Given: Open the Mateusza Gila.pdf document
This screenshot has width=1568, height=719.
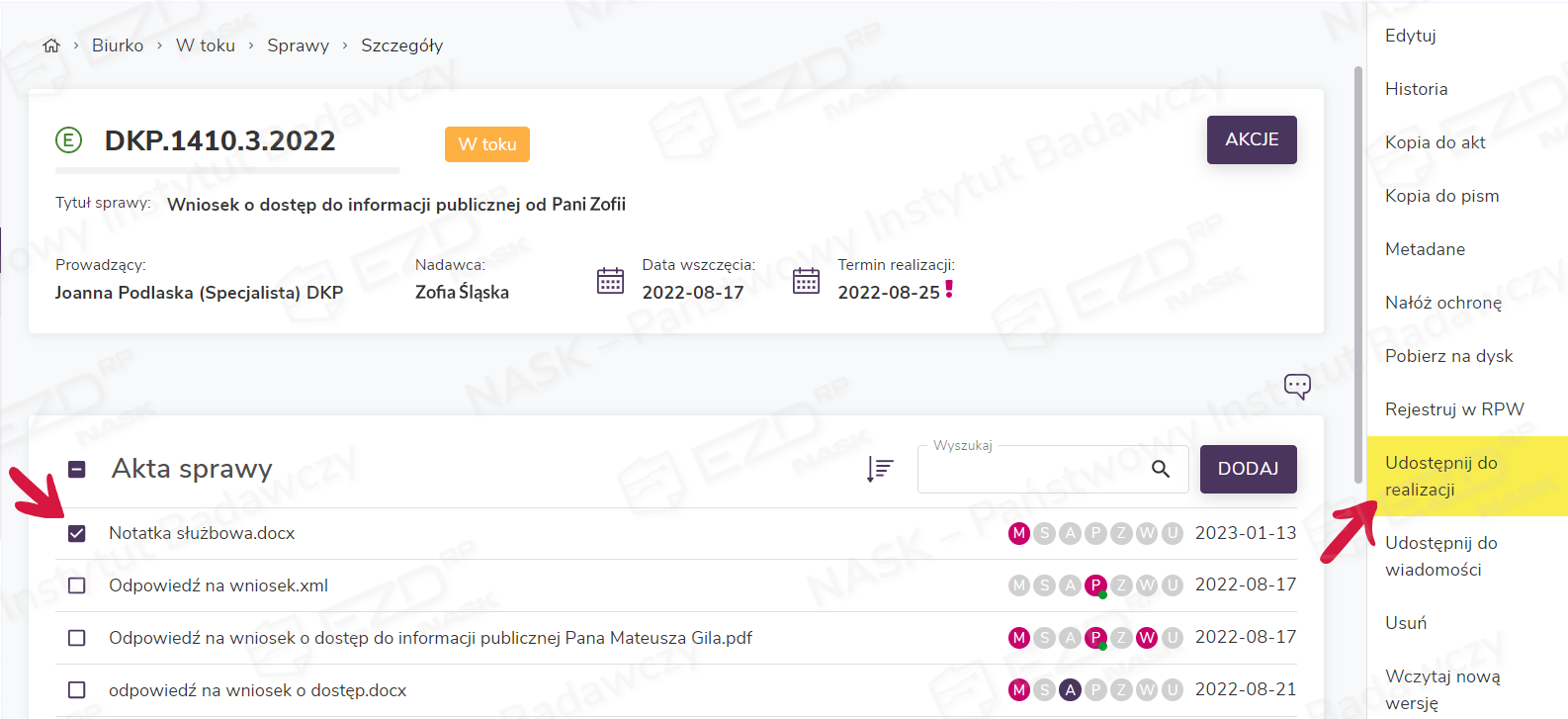Looking at the screenshot, I should click(430, 638).
